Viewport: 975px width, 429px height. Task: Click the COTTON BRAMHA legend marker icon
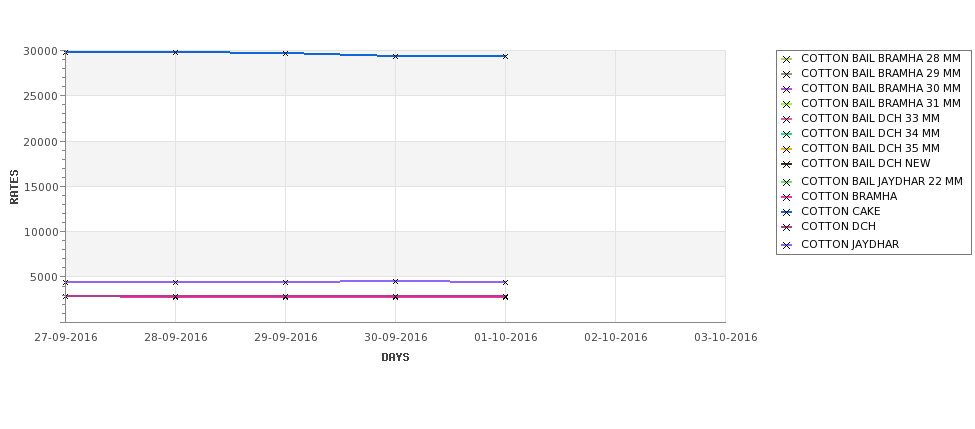[x=787, y=197]
